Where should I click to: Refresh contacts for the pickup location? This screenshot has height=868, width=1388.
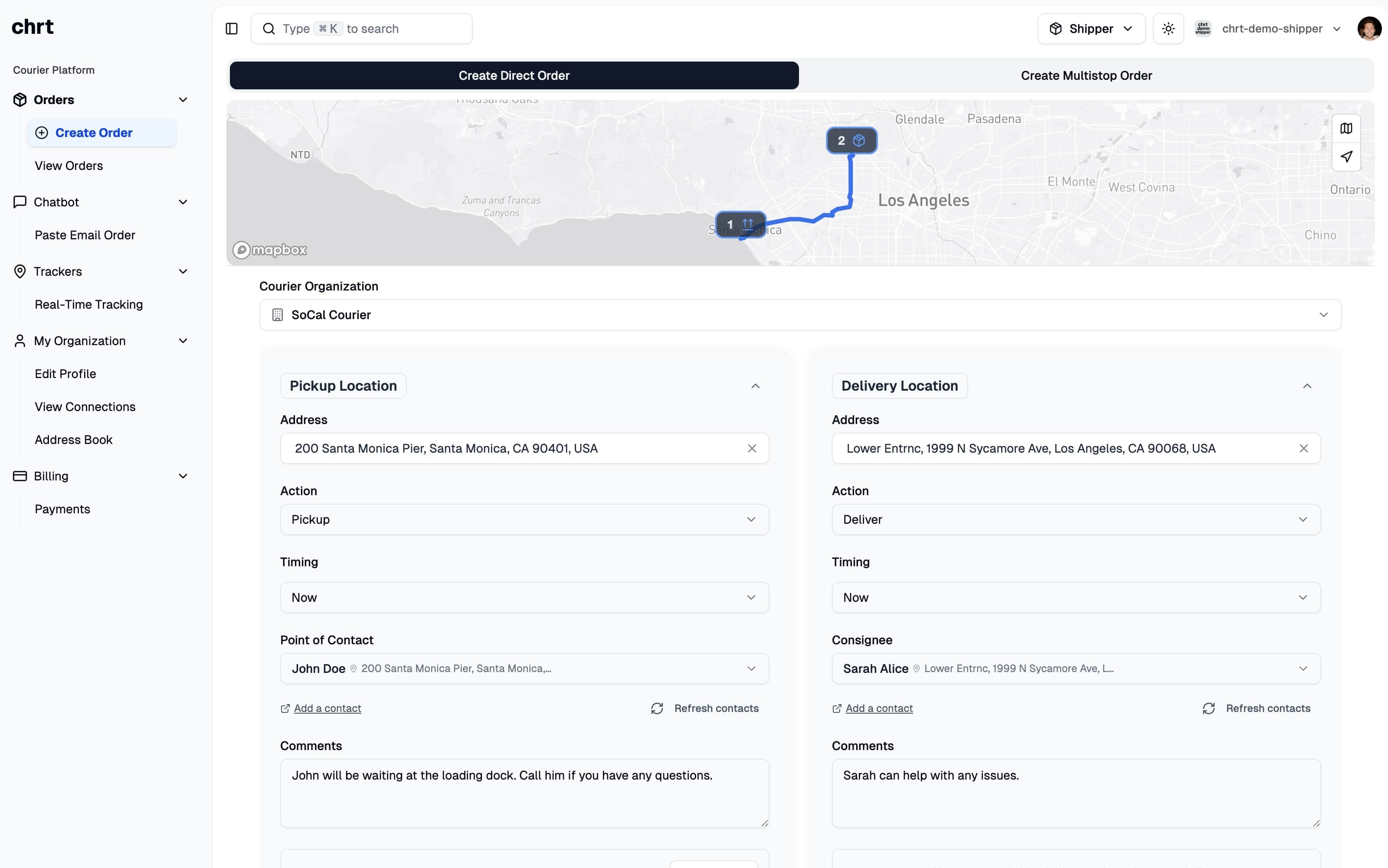pyautogui.click(x=704, y=708)
